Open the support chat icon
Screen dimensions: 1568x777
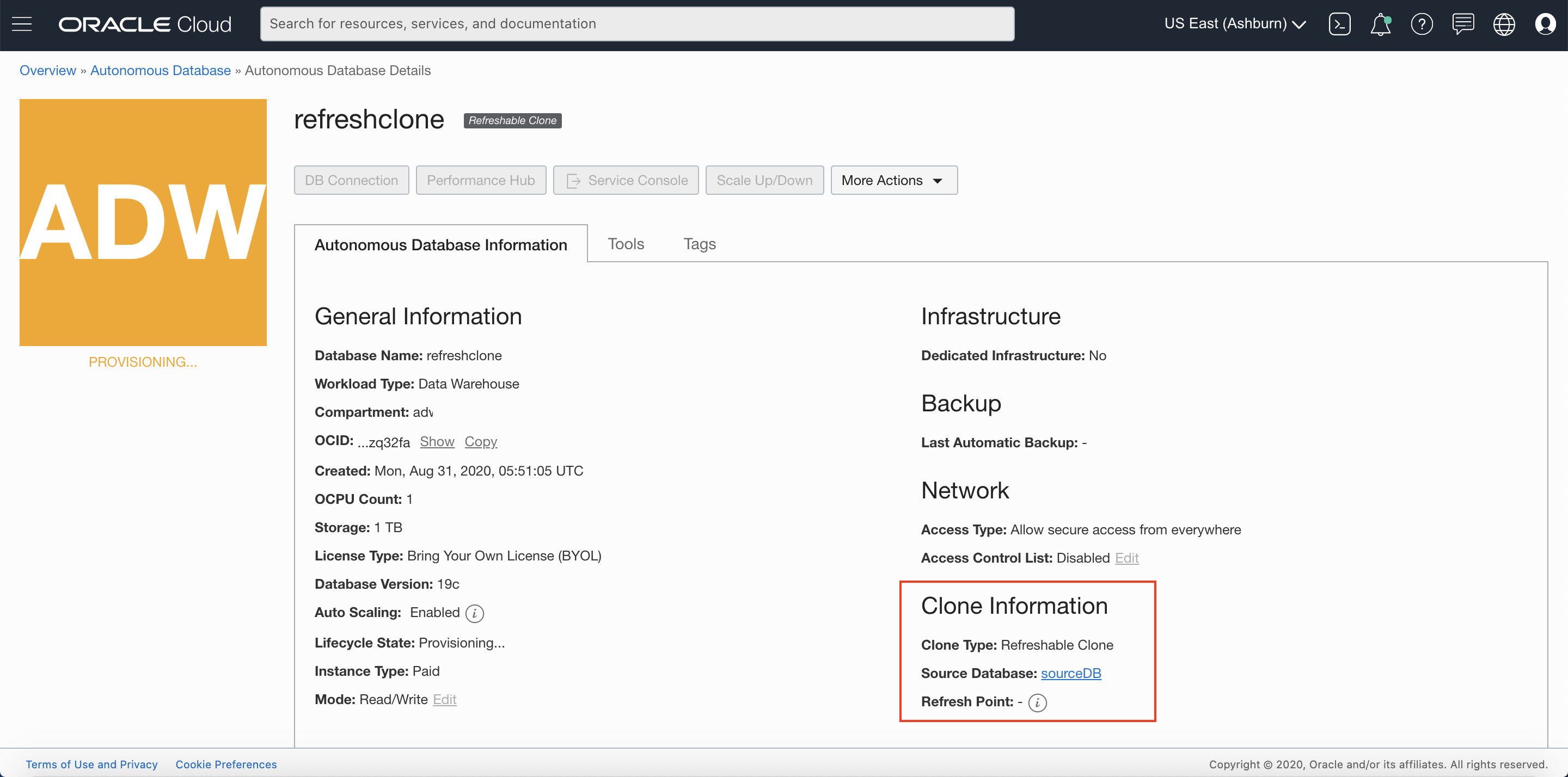pyautogui.click(x=1463, y=24)
